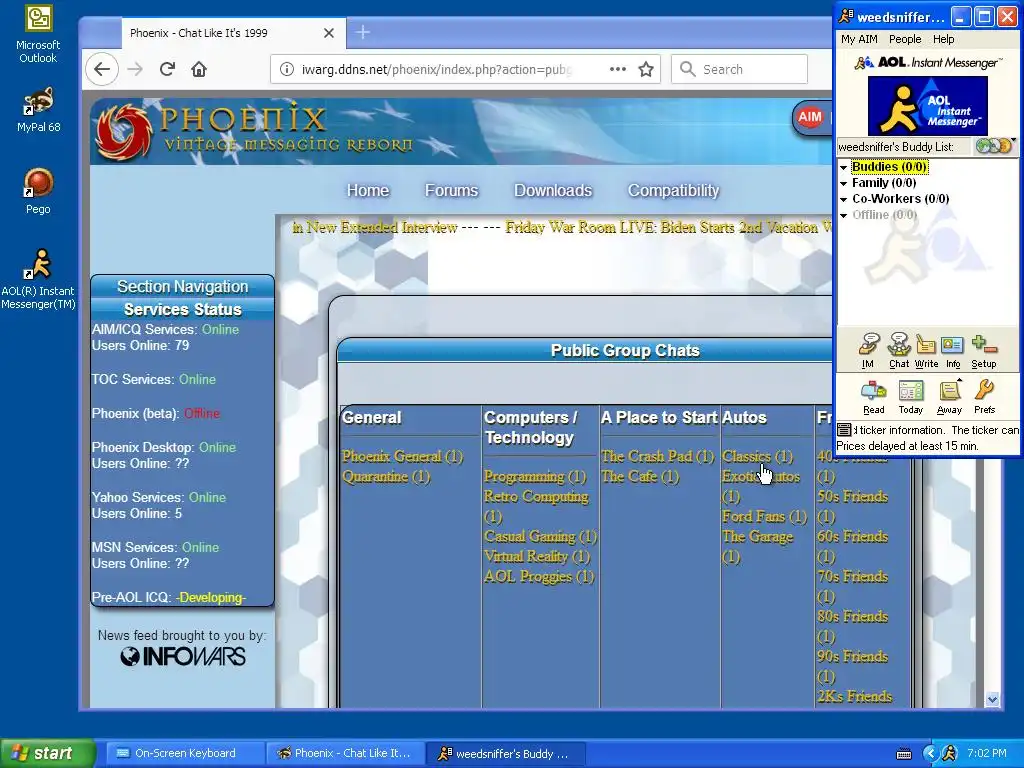1024x768 pixels.
Task: Open a new browser tab
Action: 363,32
